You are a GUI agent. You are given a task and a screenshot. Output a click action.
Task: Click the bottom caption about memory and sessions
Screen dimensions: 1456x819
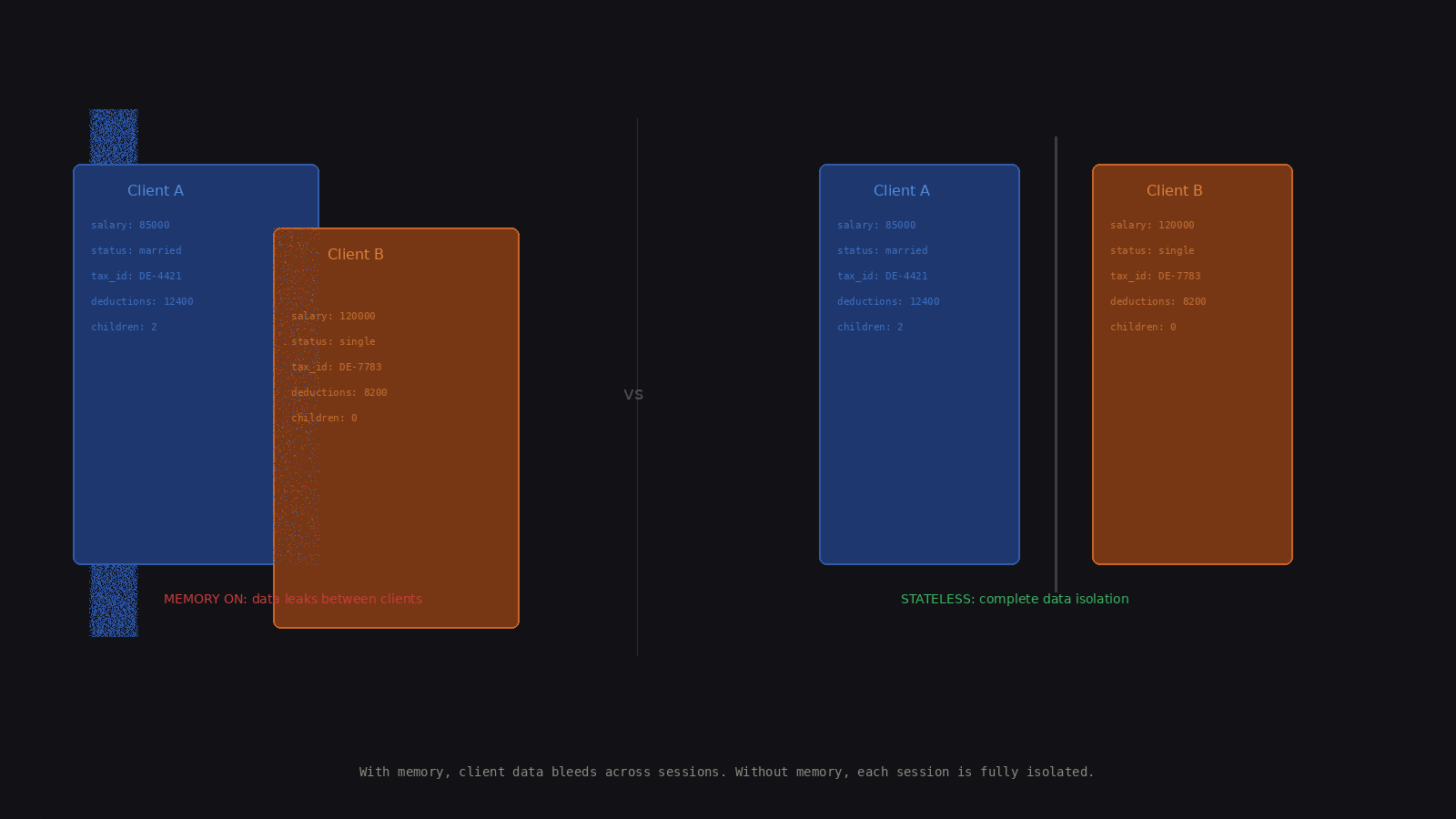coord(726,773)
